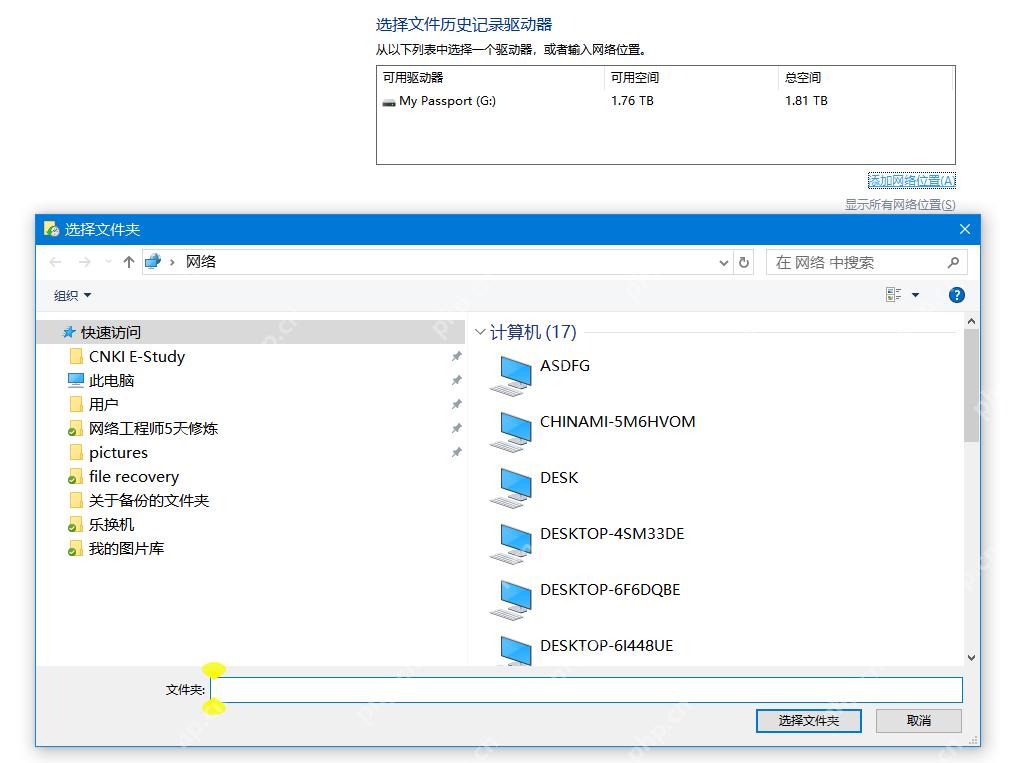The height and width of the screenshot is (763, 1012).
Task: Open the 网络工程师5天修炼 folder
Action: [153, 429]
